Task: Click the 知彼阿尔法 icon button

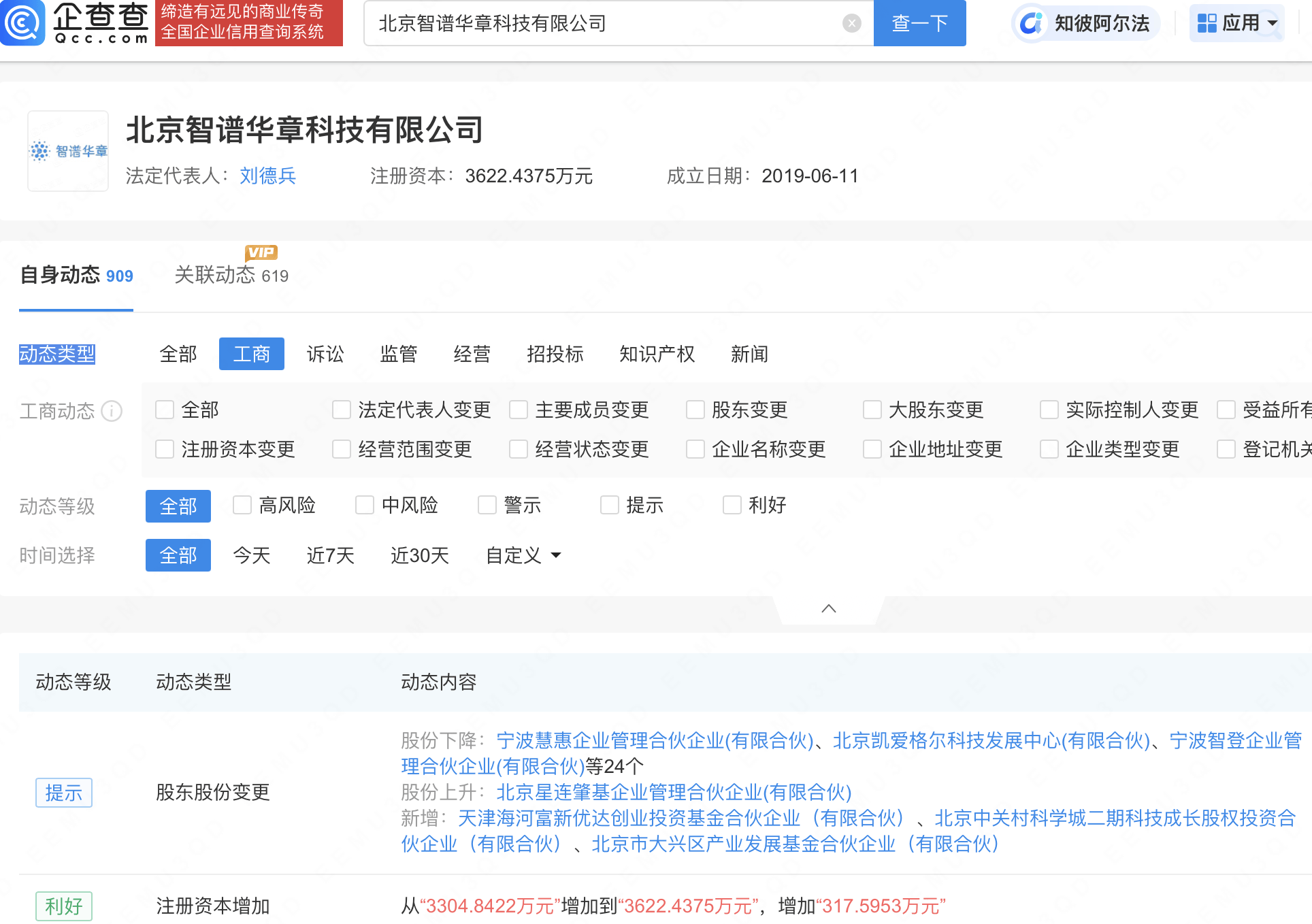Action: pos(1085,23)
